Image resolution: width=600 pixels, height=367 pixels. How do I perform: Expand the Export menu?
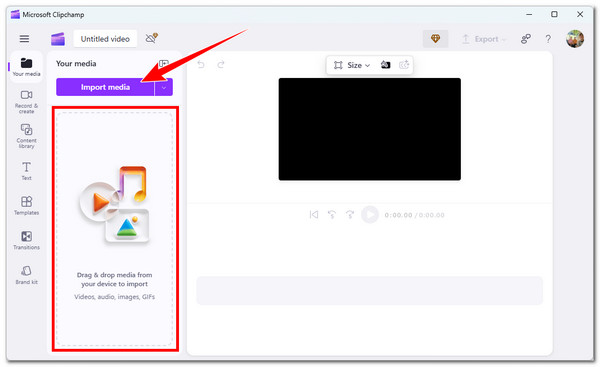484,39
